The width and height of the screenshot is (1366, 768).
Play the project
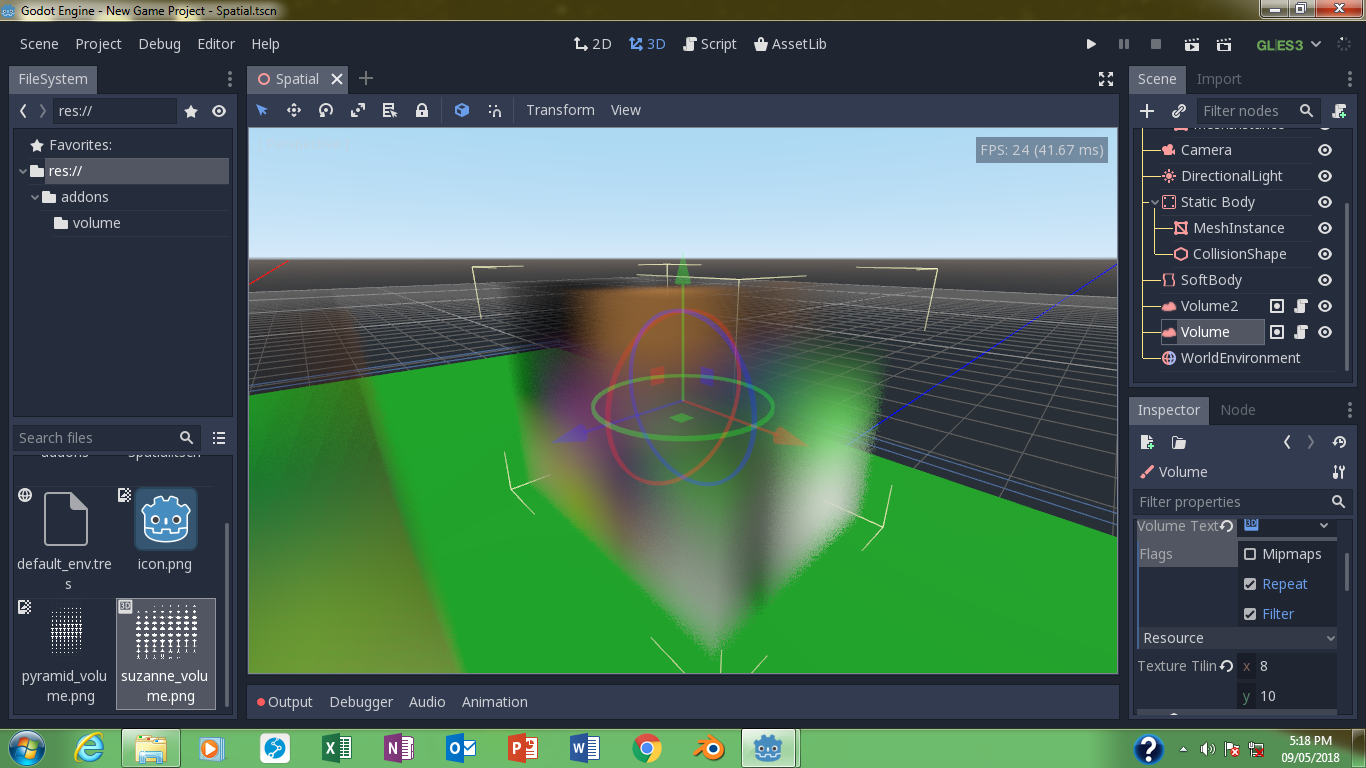tap(1091, 44)
